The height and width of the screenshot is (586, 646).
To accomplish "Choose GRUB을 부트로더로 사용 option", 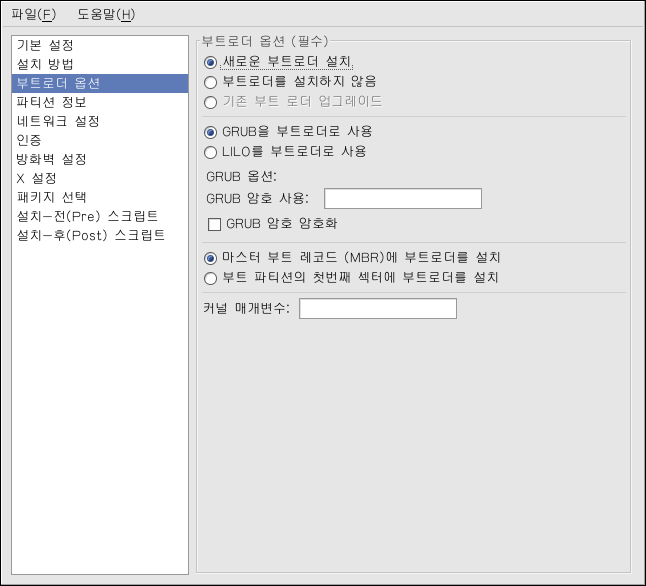I will point(210,132).
